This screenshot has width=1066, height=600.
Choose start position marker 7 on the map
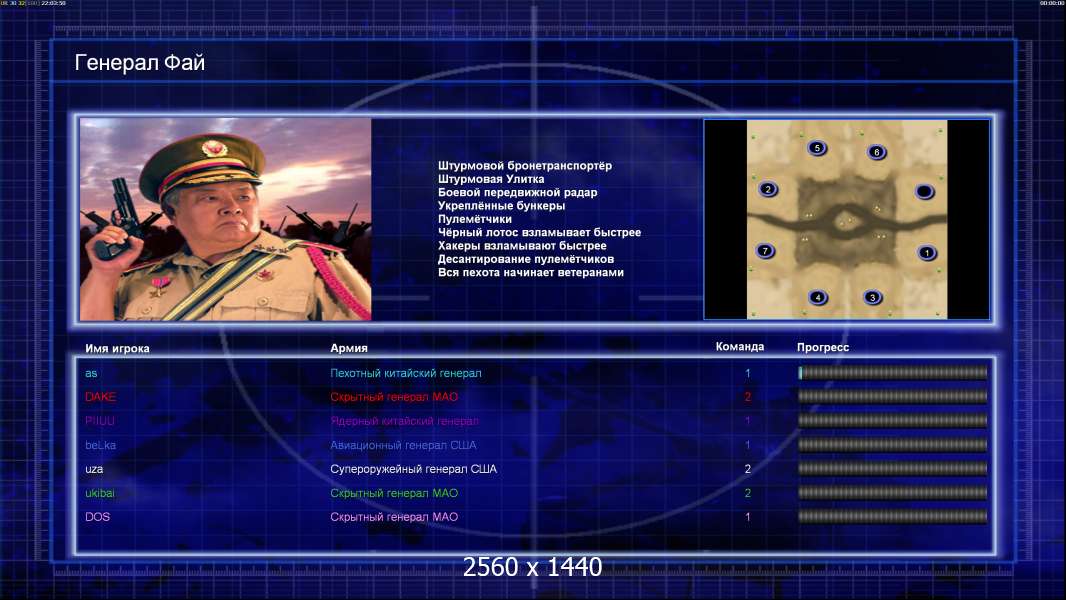point(766,251)
